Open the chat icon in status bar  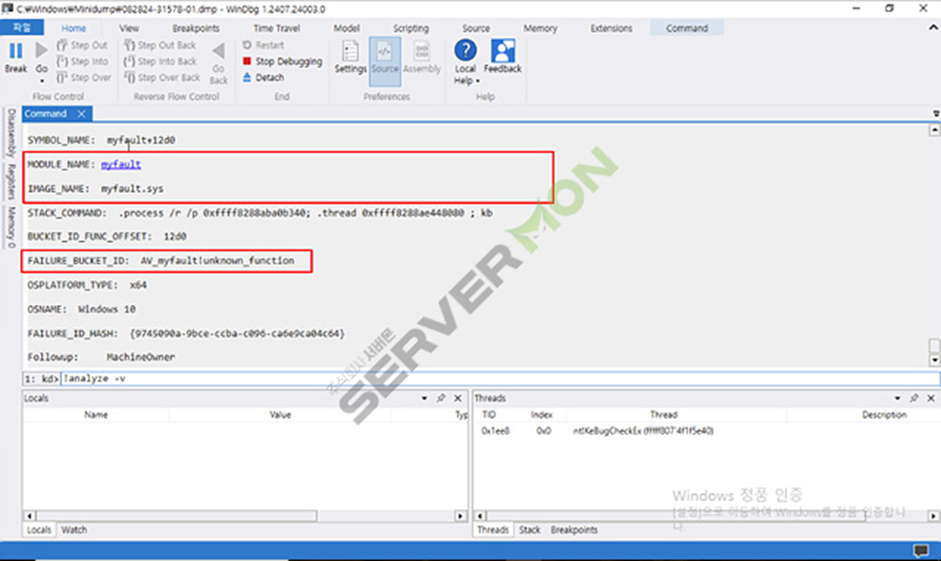coord(921,550)
